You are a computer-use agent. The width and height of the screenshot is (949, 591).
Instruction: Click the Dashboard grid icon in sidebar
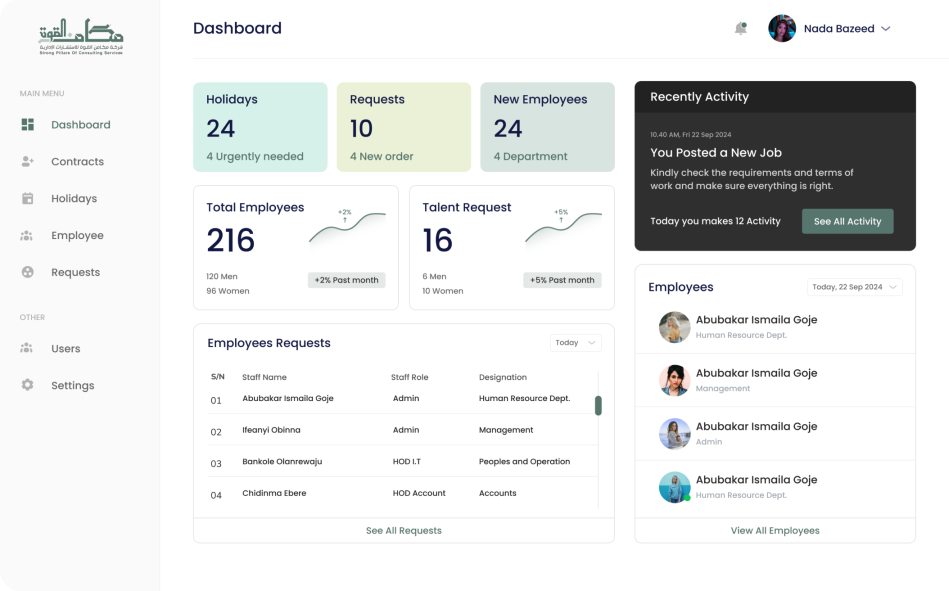click(x=28, y=125)
